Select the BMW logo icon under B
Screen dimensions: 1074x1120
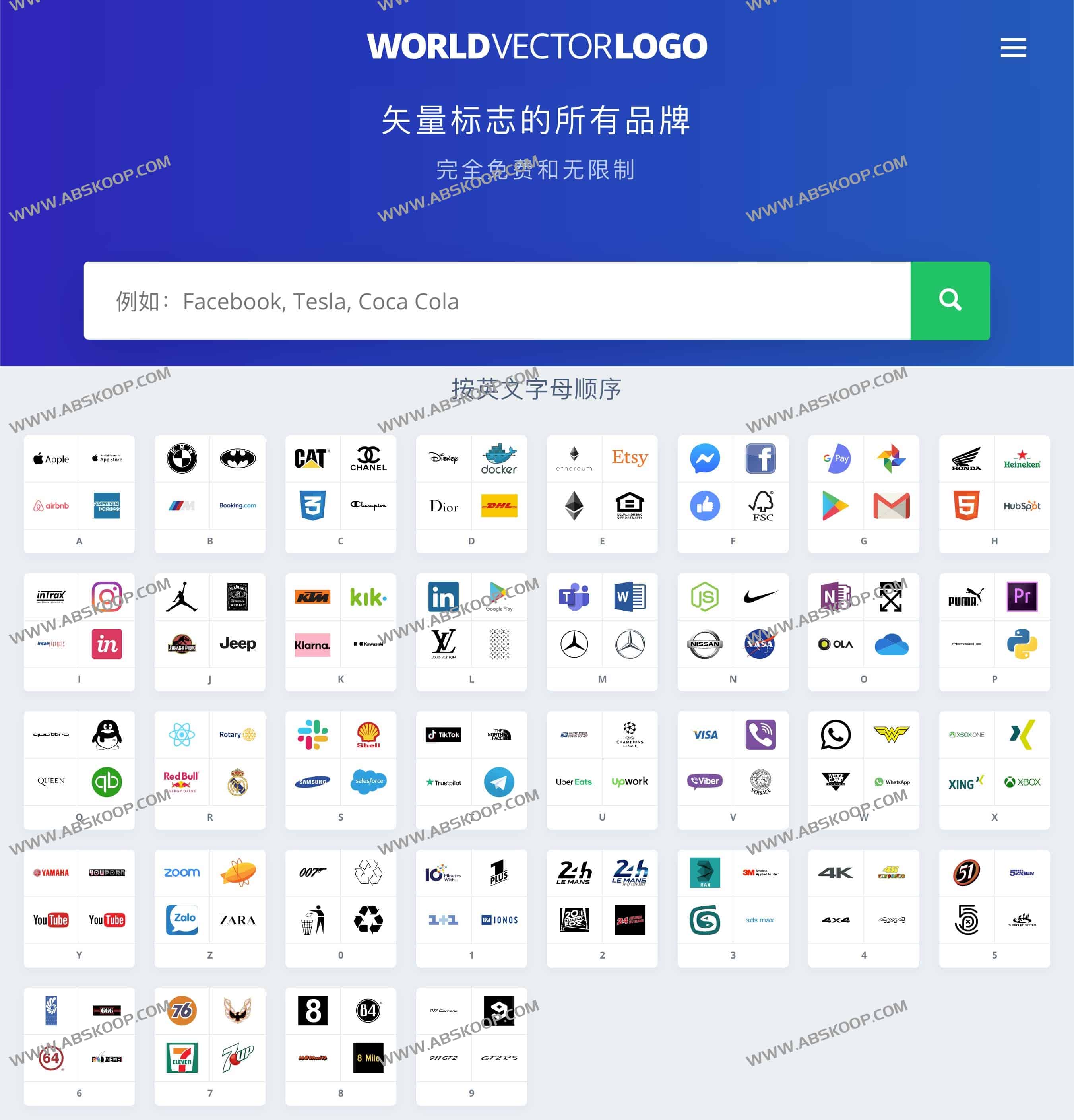point(183,459)
